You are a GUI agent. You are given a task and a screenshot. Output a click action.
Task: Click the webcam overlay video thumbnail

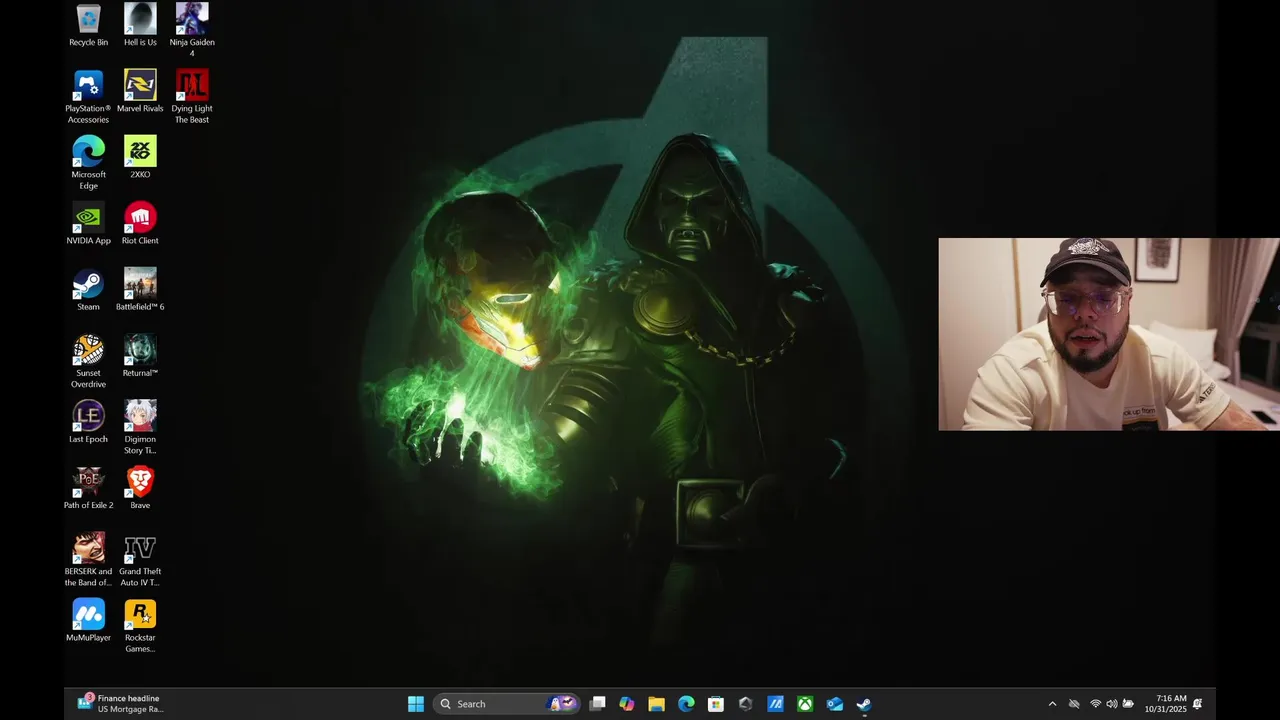click(x=1109, y=334)
